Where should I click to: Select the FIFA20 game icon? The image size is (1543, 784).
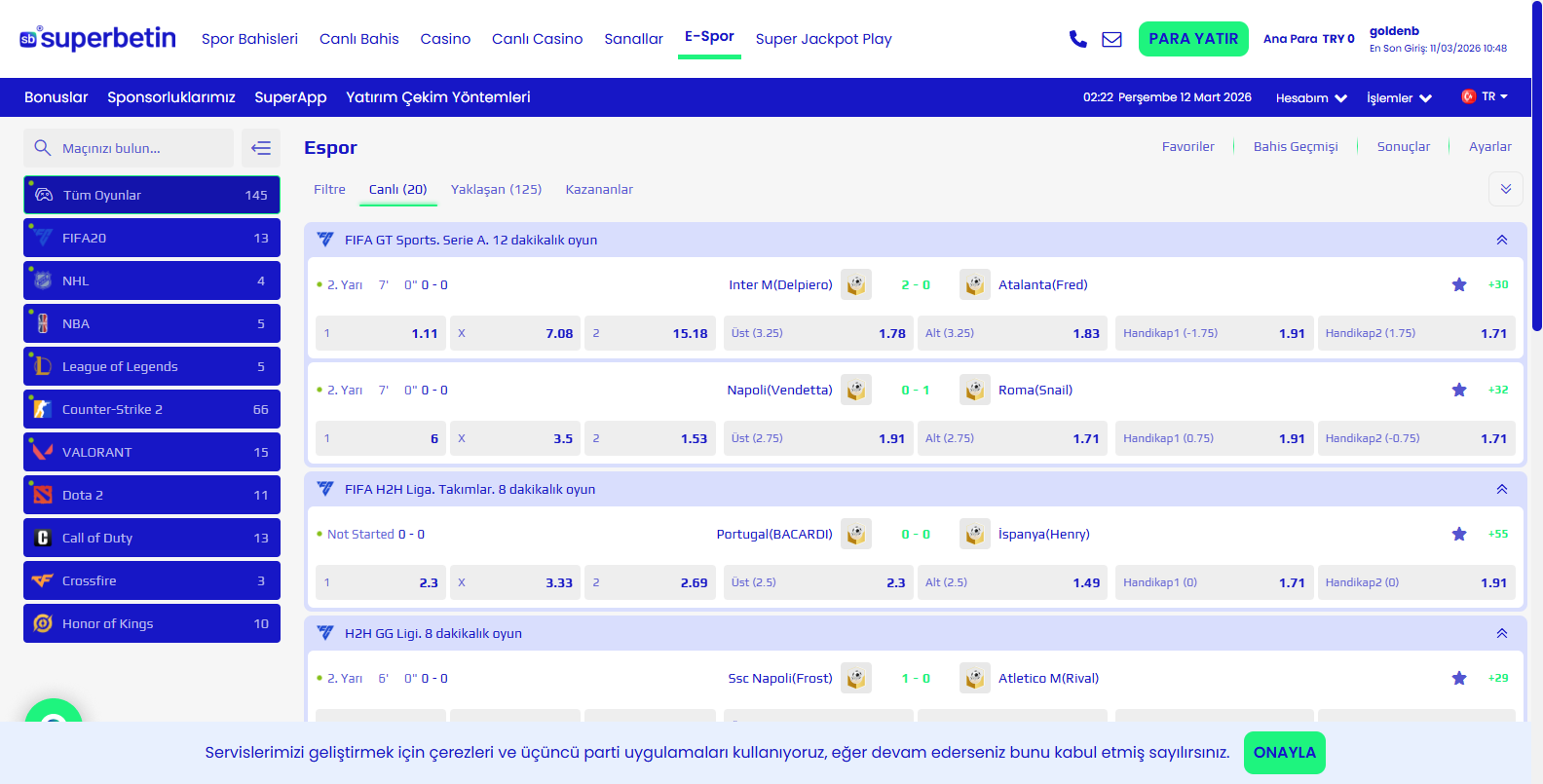click(x=43, y=238)
